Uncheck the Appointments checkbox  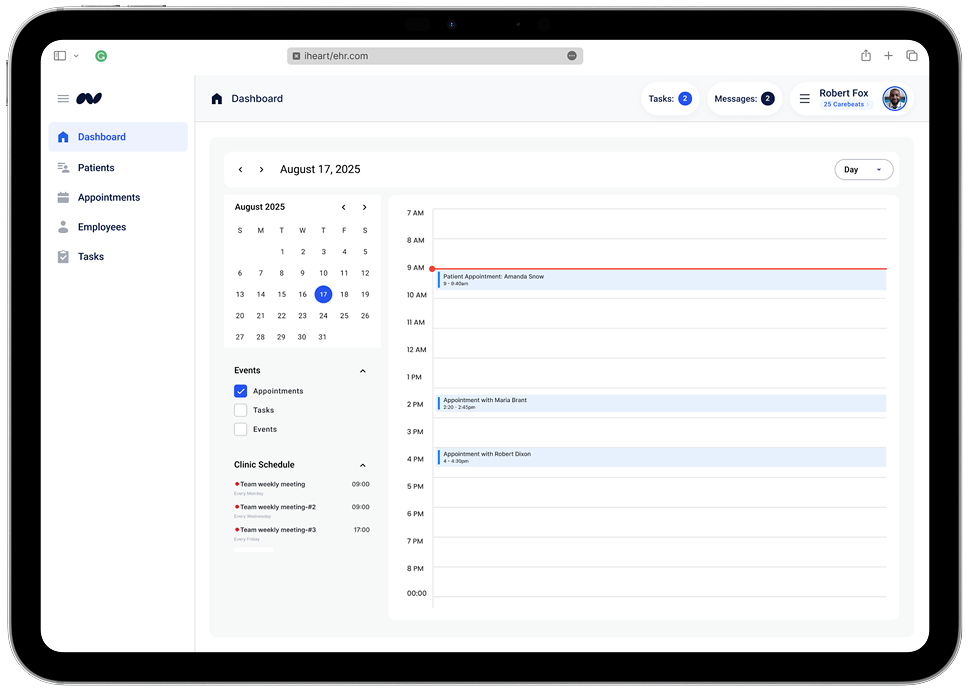coord(240,391)
